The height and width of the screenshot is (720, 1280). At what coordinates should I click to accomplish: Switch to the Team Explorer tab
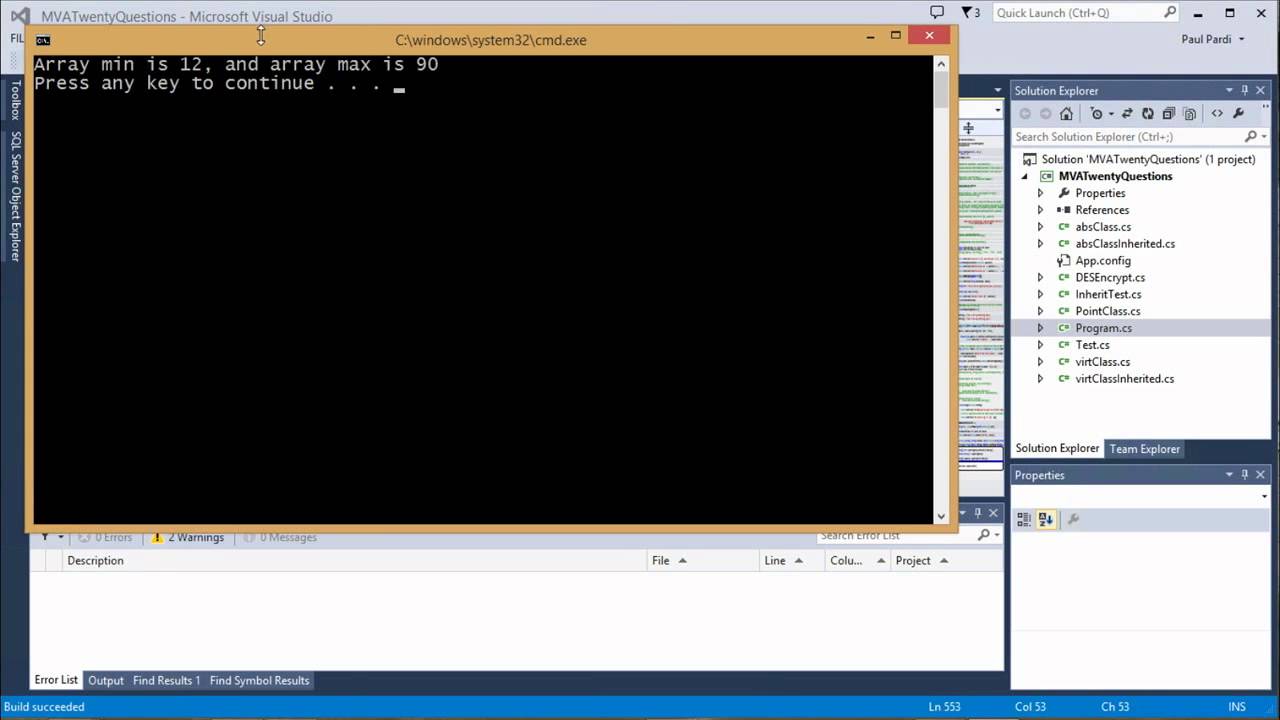tap(1145, 449)
